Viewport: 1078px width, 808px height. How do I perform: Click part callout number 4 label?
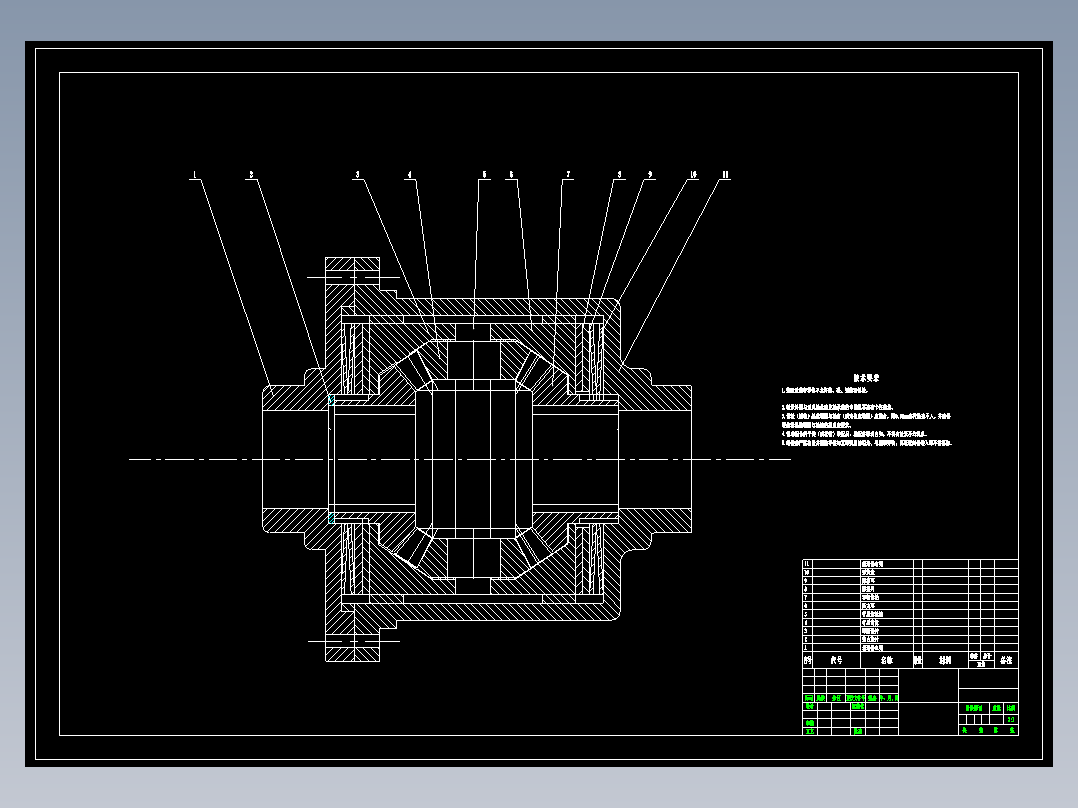410,175
